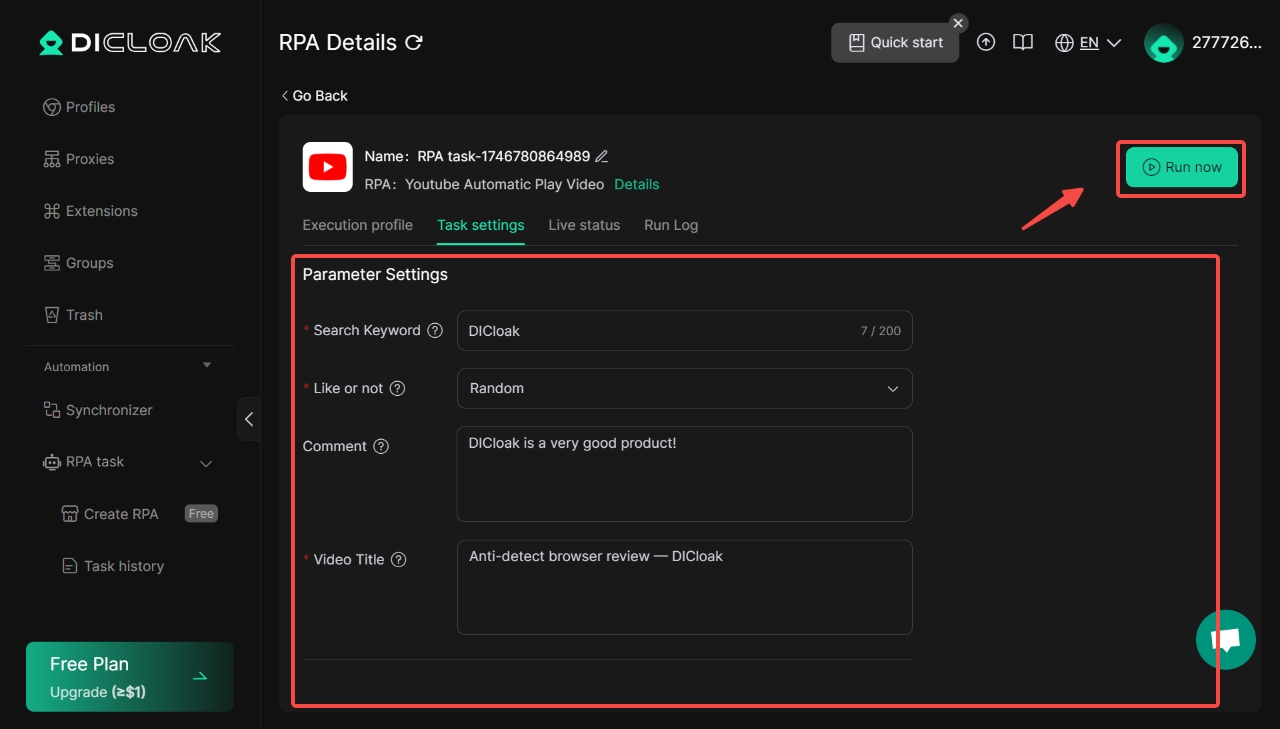Click the Video Title text area
The height and width of the screenshot is (729, 1280).
(x=685, y=588)
